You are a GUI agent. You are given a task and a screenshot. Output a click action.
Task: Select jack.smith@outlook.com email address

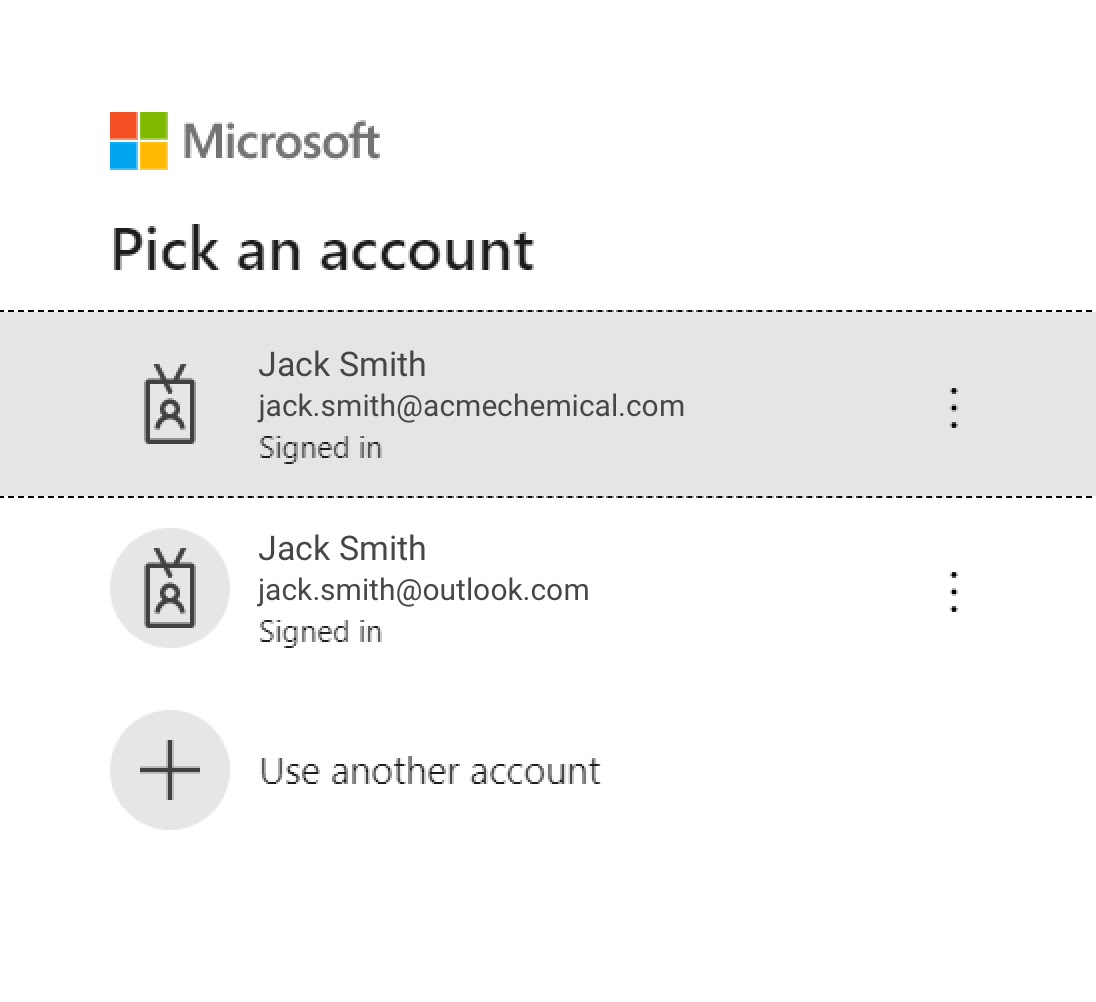point(424,590)
